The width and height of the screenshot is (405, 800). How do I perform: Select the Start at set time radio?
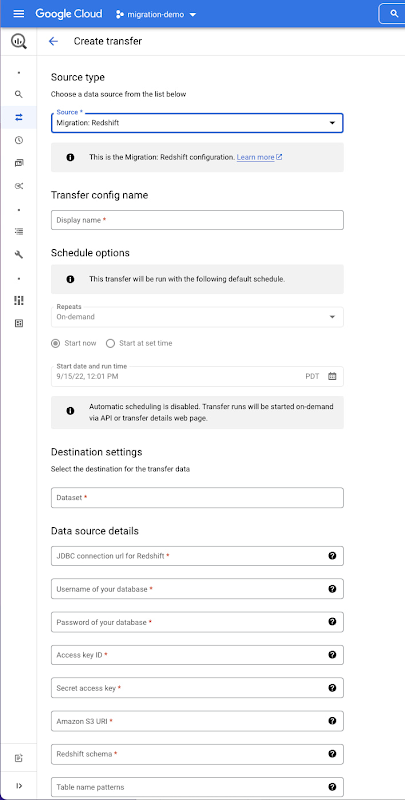tap(110, 343)
